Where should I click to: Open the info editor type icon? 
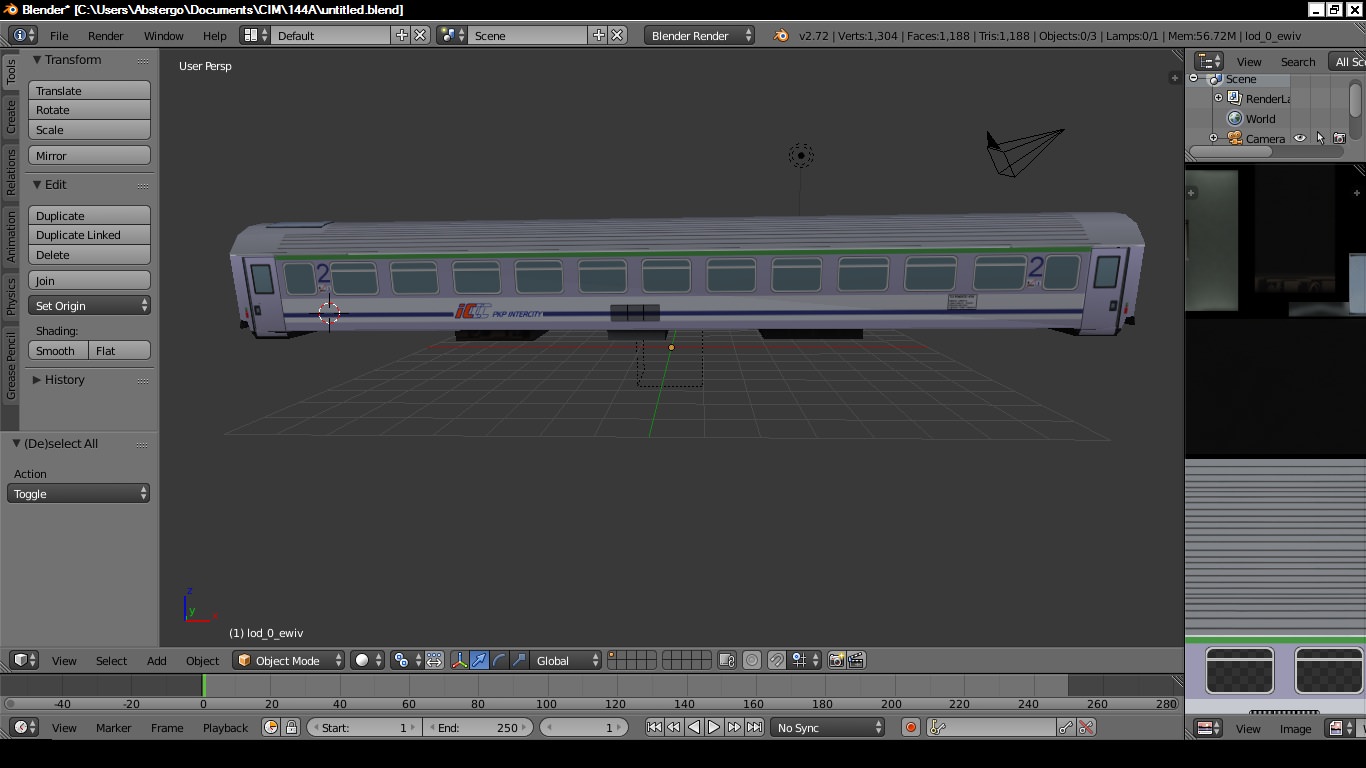(23, 35)
